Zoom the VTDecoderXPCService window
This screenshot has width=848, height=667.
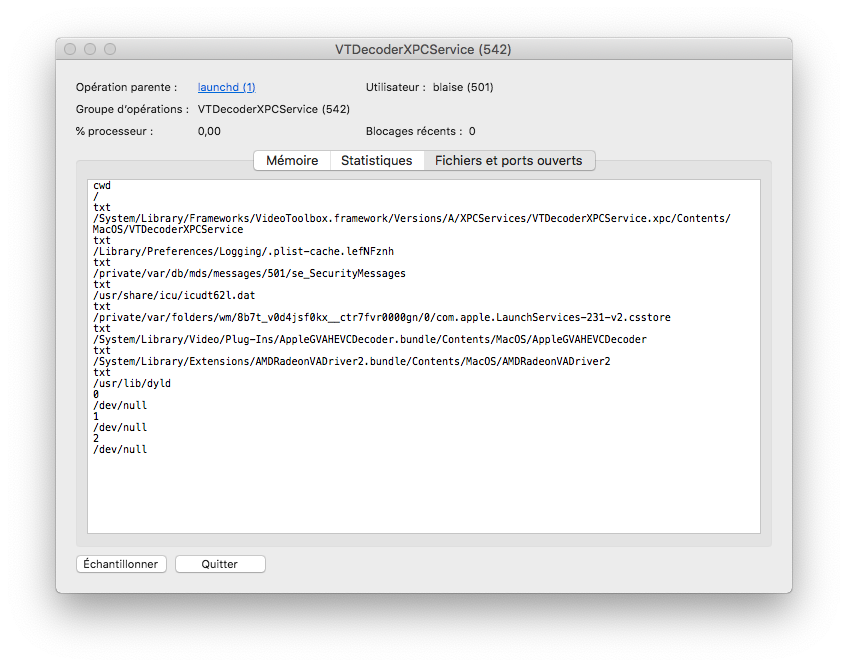click(110, 49)
